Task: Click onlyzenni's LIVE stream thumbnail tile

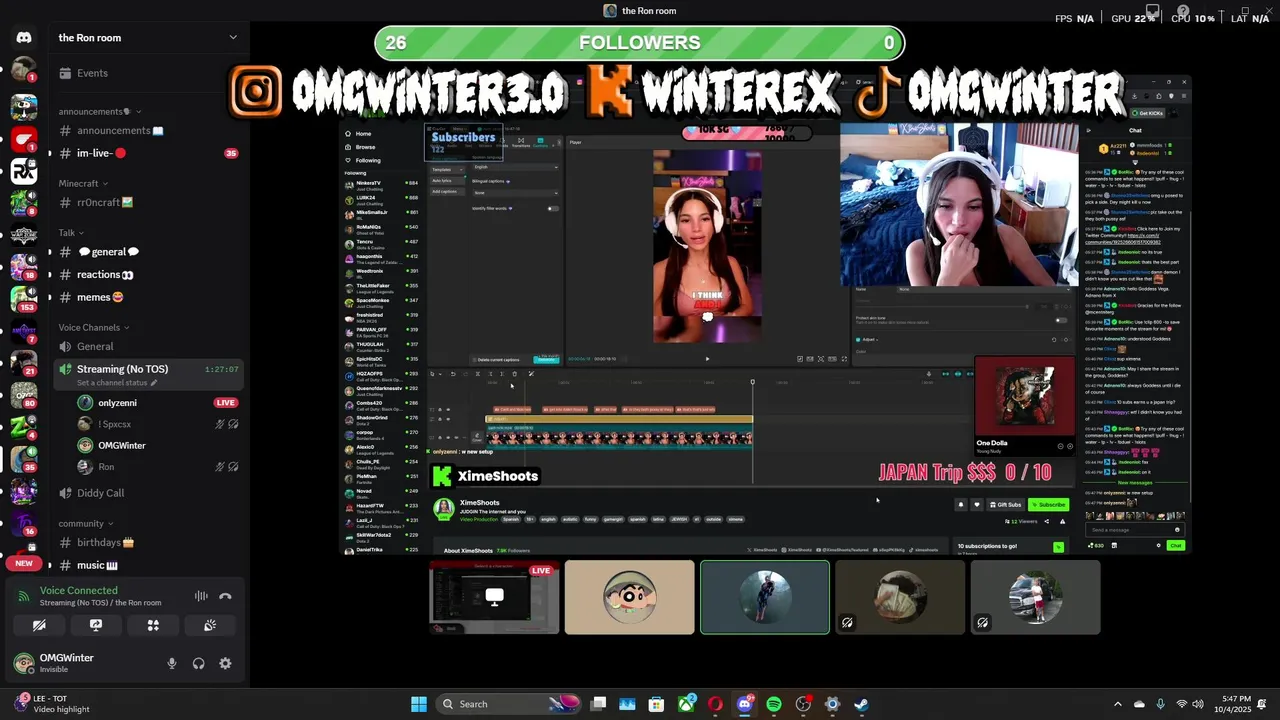Action: click(x=494, y=597)
